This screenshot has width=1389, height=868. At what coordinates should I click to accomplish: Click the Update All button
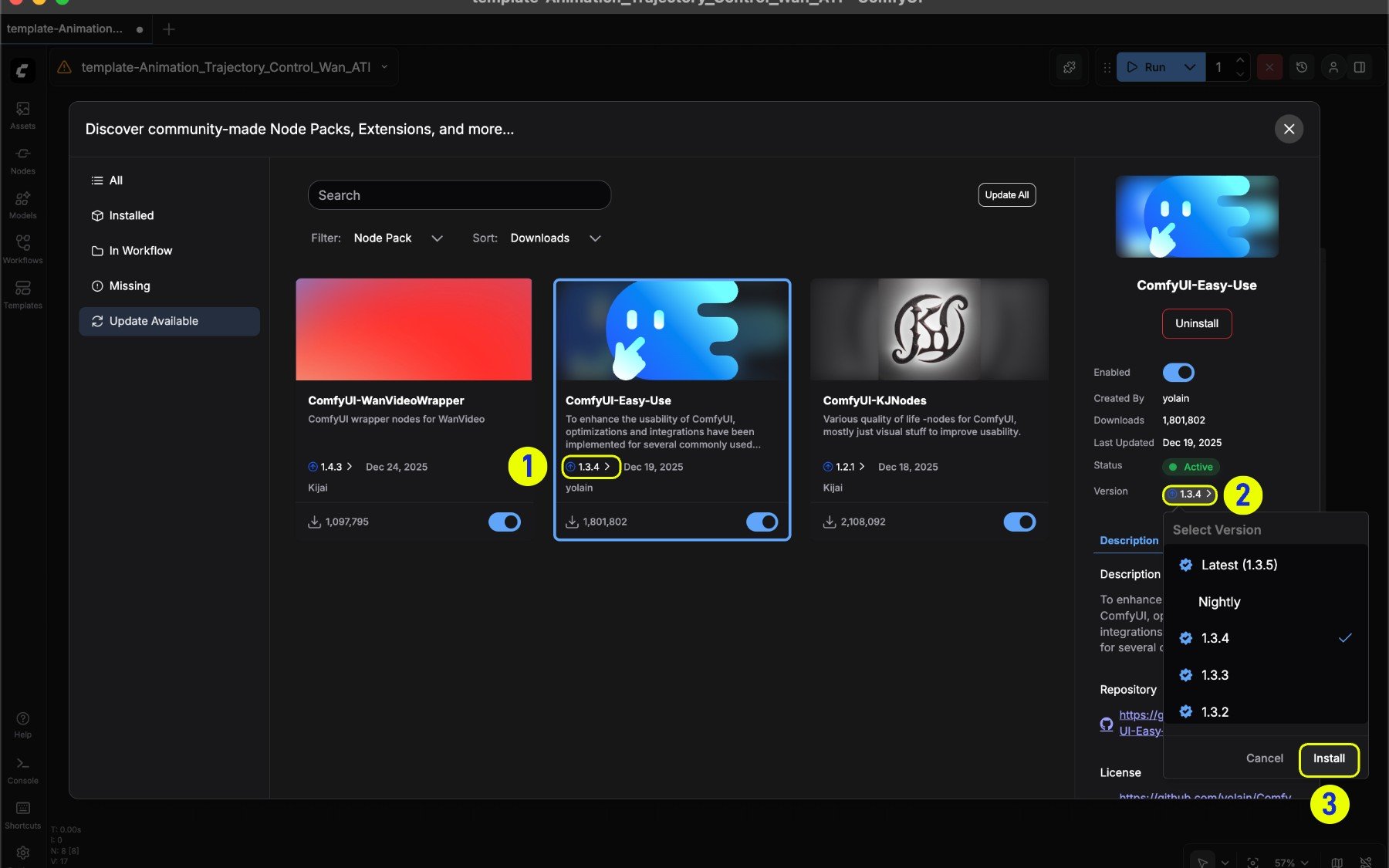(x=1006, y=195)
